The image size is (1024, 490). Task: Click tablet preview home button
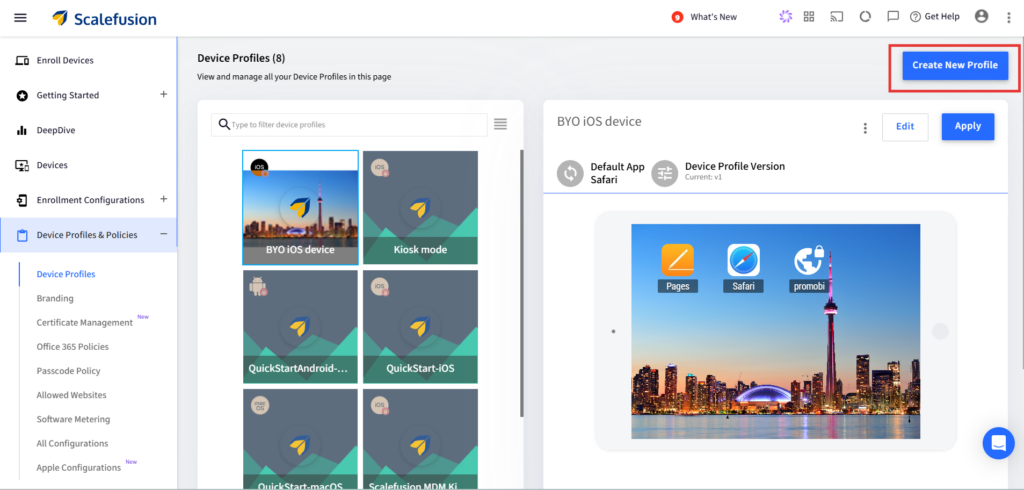(940, 331)
